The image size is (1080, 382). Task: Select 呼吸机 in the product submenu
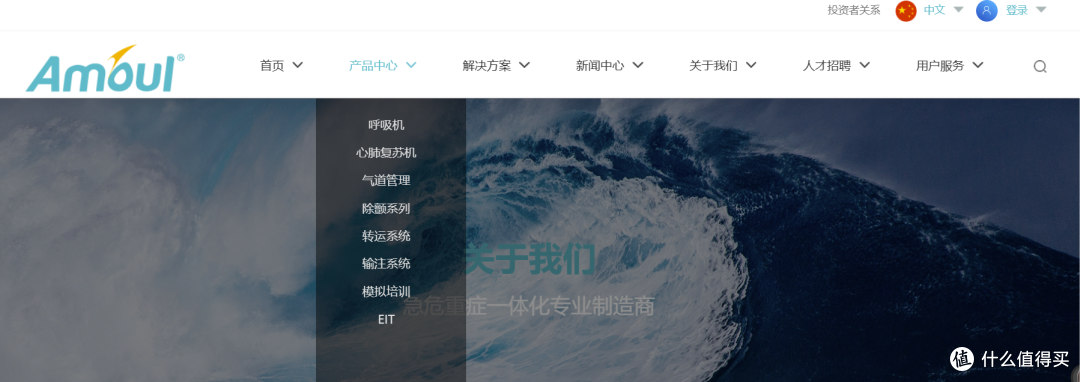point(386,125)
